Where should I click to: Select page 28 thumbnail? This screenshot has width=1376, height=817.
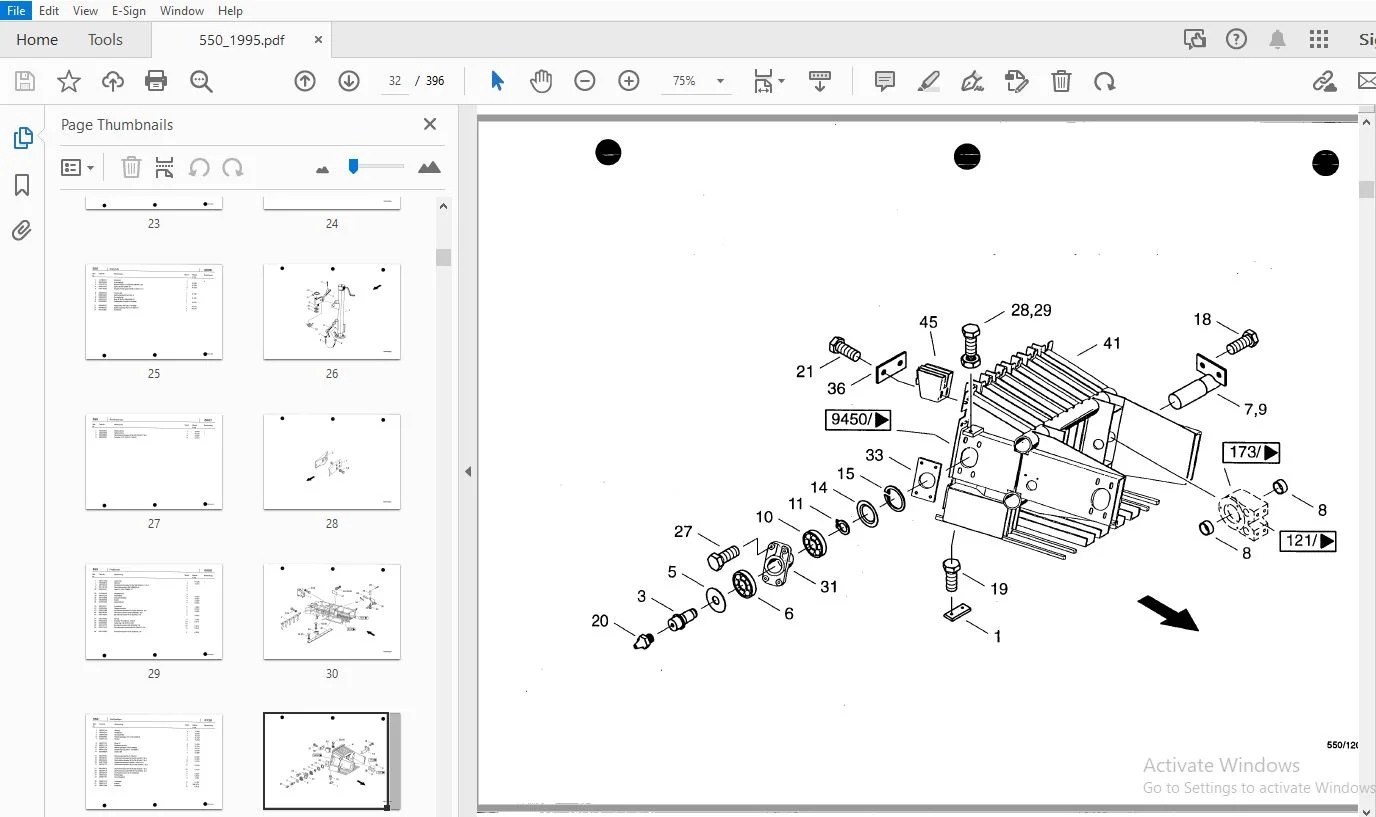click(x=332, y=461)
